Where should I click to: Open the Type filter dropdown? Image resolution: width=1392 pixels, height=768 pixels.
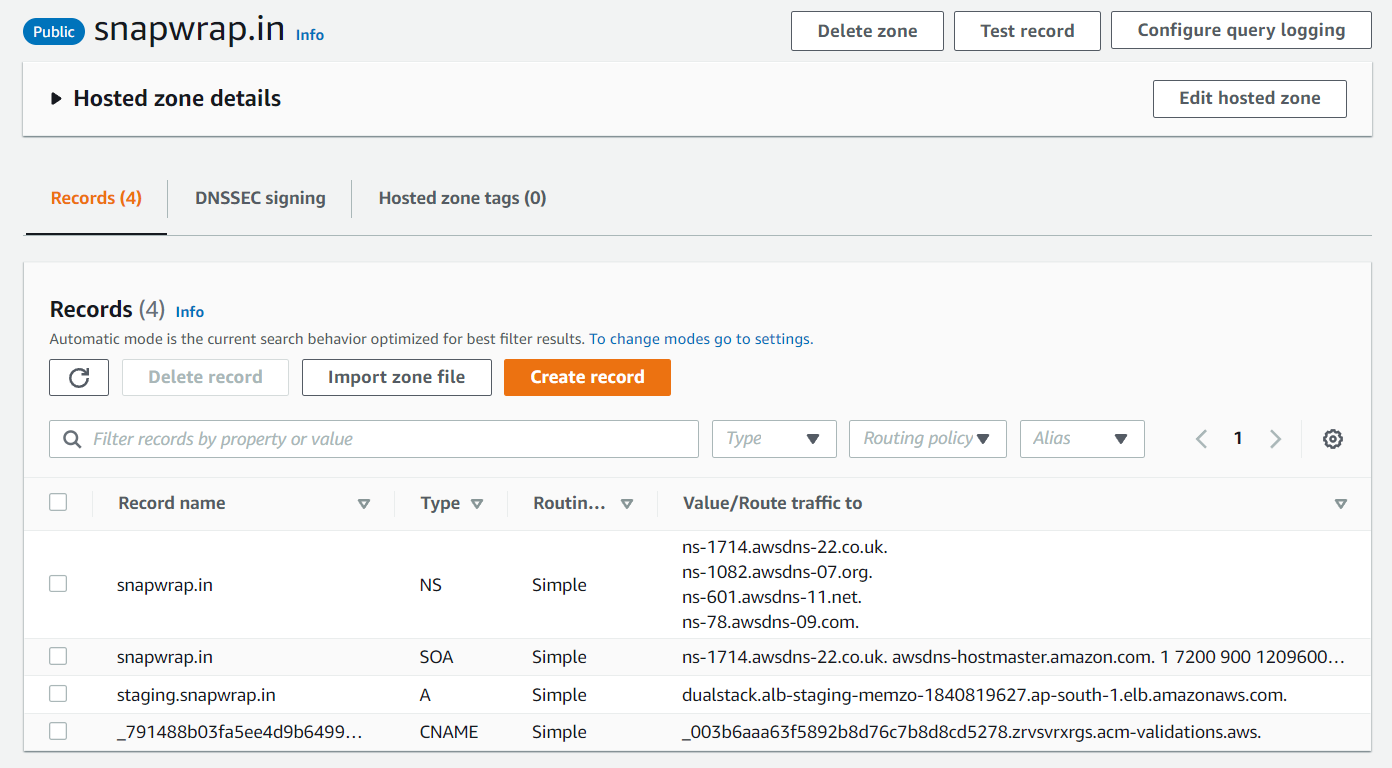pyautogui.click(x=774, y=439)
